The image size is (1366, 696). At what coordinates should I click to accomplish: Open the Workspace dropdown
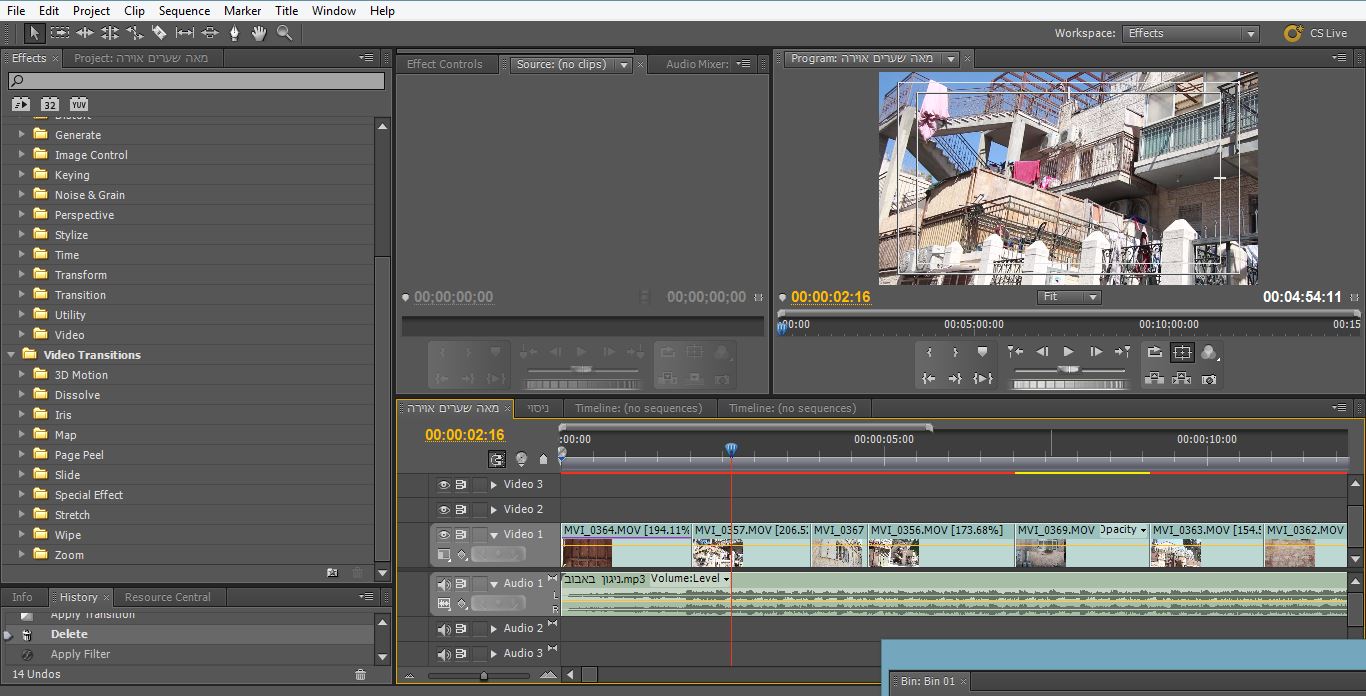pyautogui.click(x=1190, y=33)
